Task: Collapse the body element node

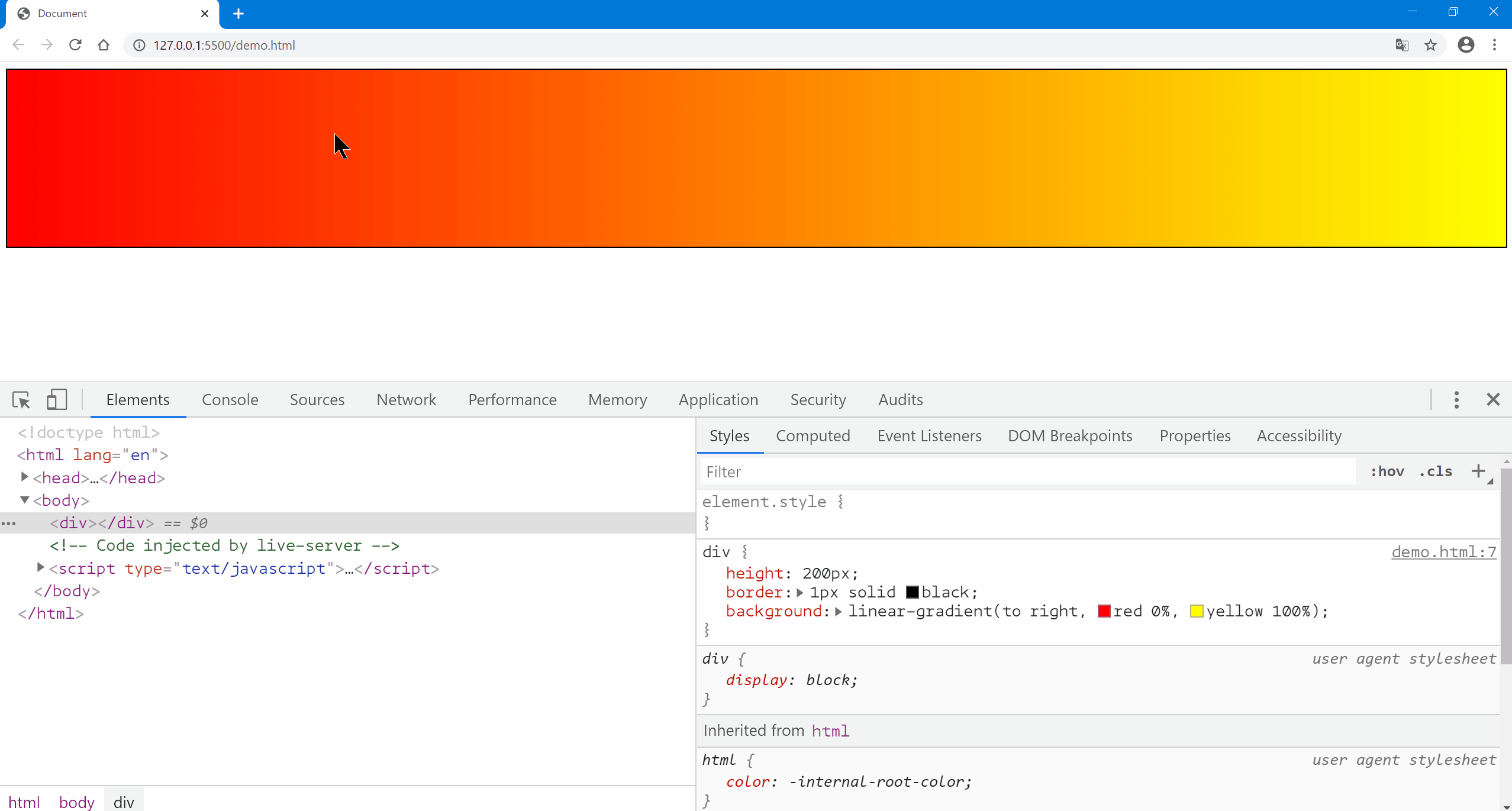Action: tap(24, 500)
